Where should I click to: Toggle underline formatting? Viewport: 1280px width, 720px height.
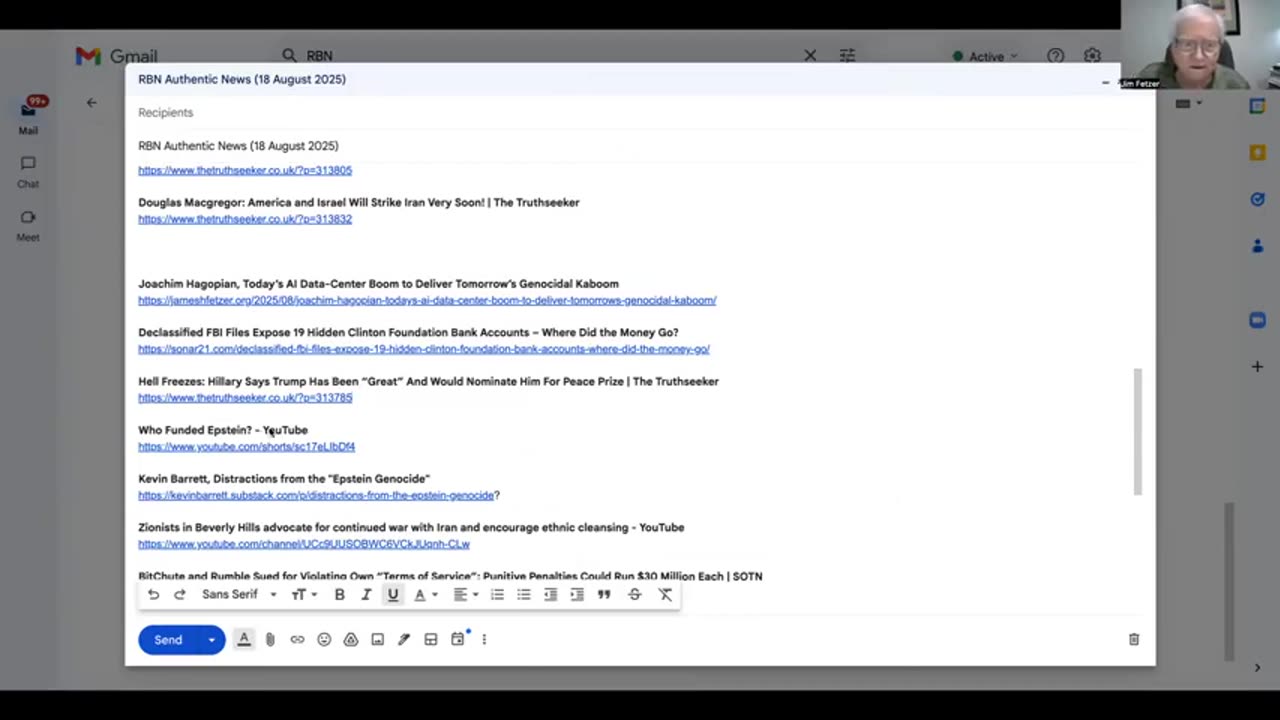pos(393,594)
